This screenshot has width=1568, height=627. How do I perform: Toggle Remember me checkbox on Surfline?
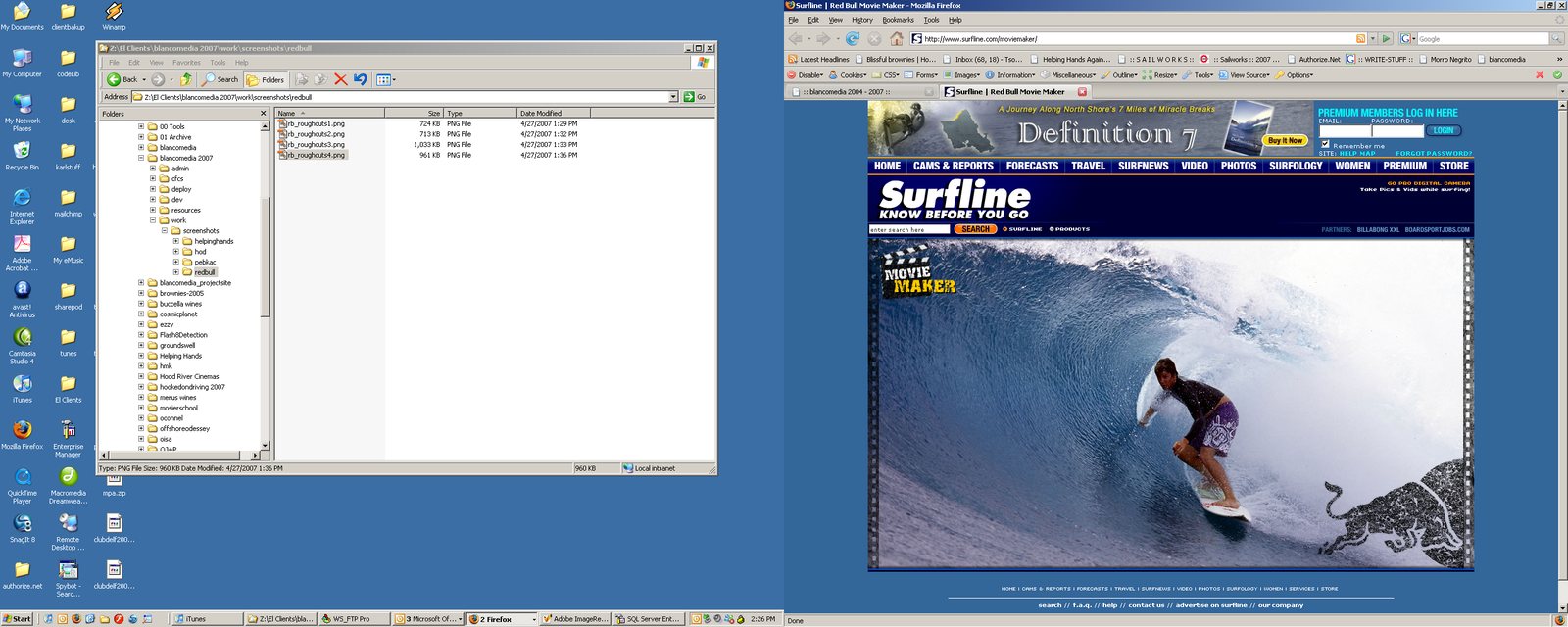click(x=1325, y=144)
